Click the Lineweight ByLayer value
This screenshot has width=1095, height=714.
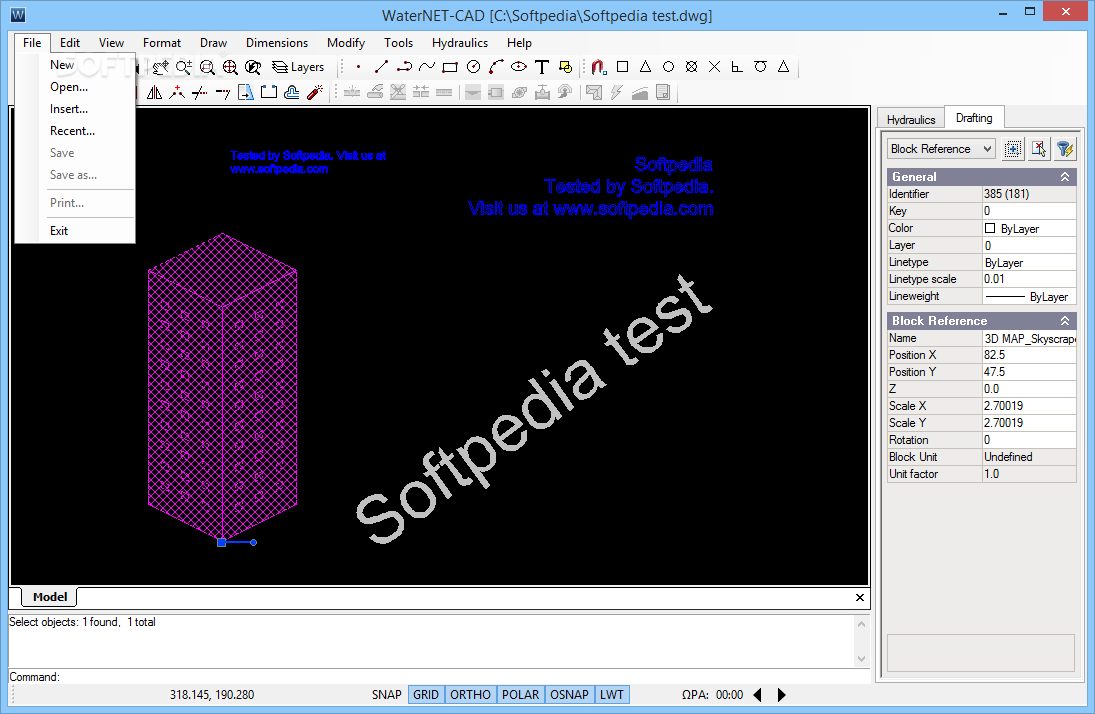(x=1029, y=297)
